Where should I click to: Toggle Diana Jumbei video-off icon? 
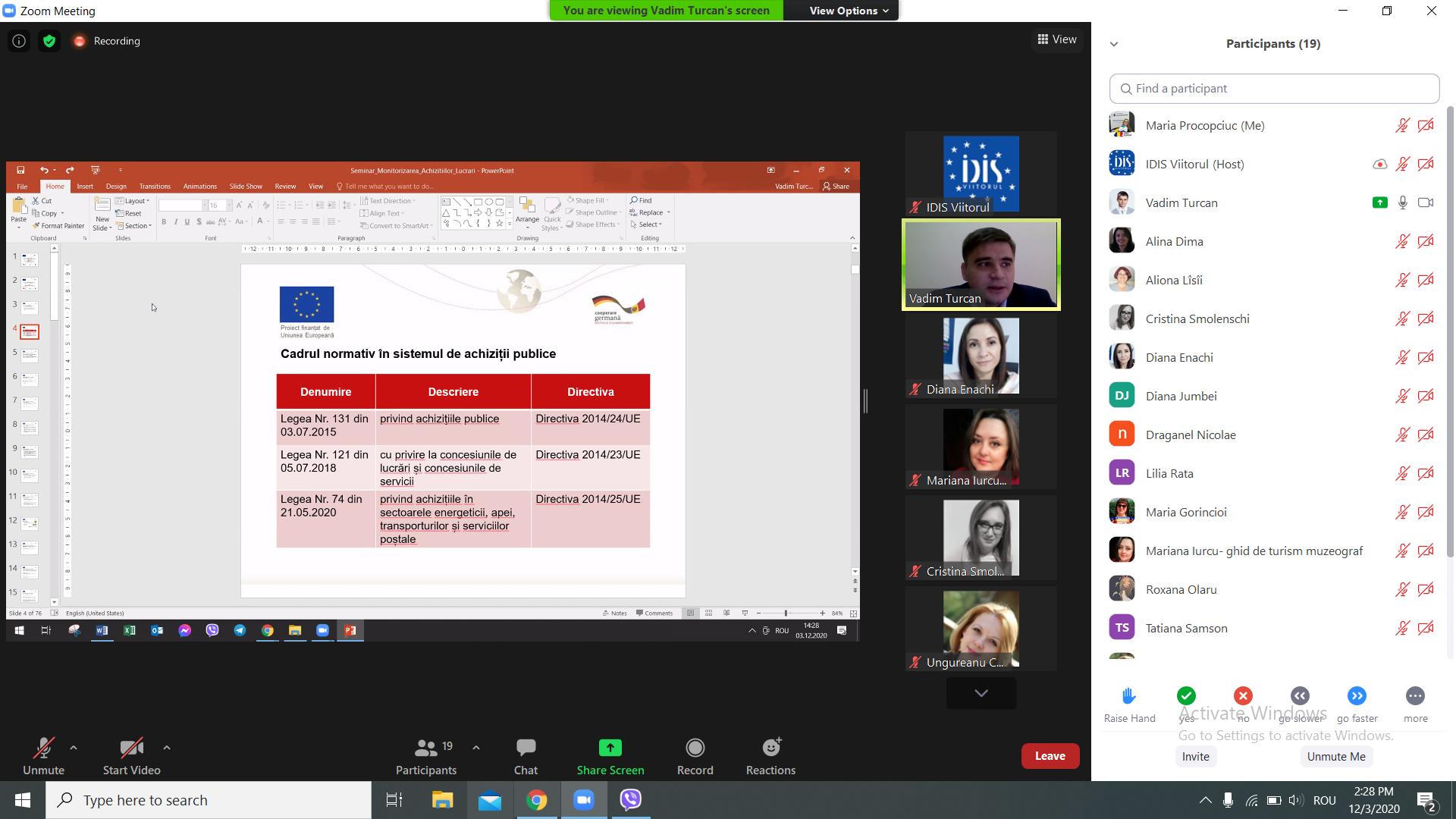click(x=1426, y=396)
